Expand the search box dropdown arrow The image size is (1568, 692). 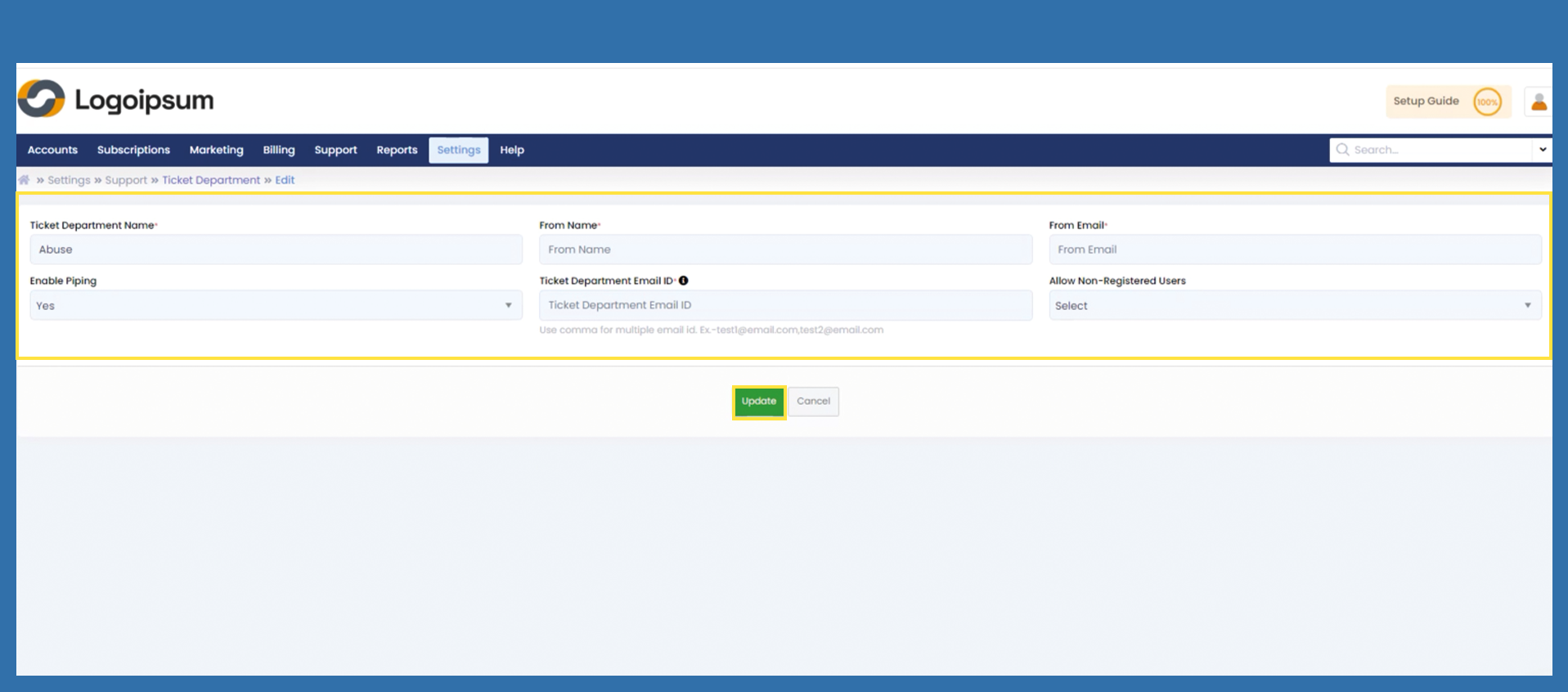coord(1543,150)
